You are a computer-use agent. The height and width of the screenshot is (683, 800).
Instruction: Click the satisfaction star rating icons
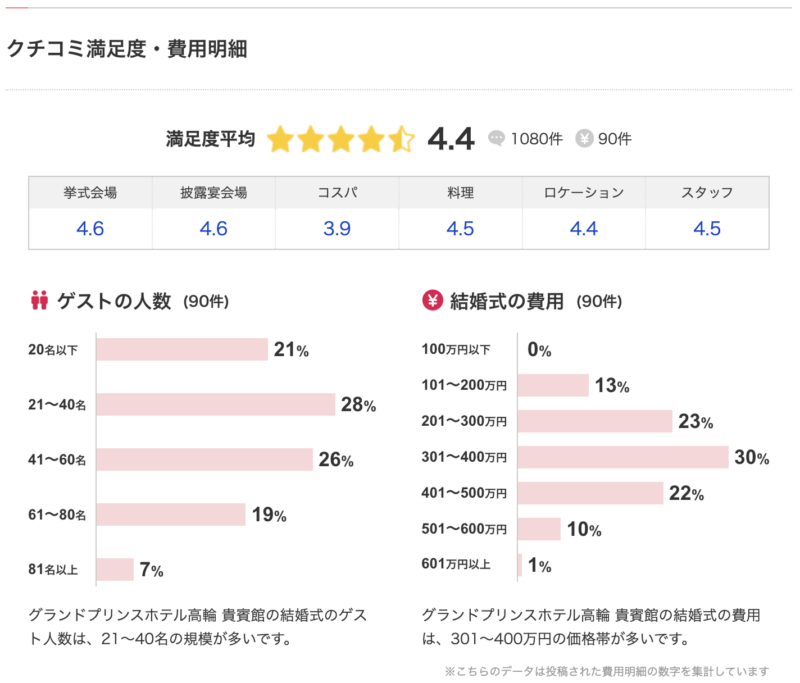click(340, 139)
